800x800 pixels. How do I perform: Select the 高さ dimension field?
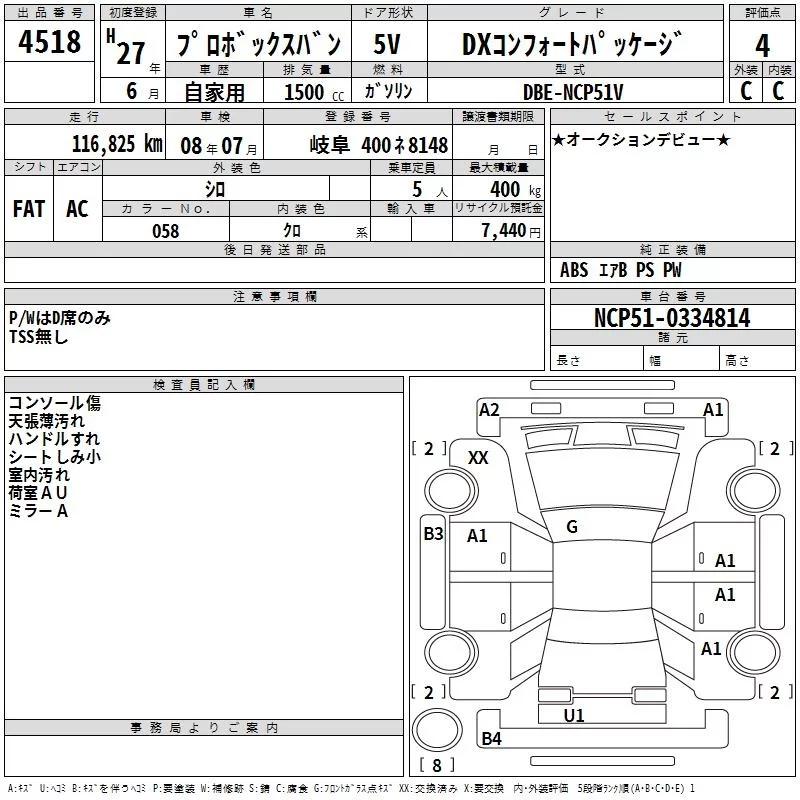757,360
